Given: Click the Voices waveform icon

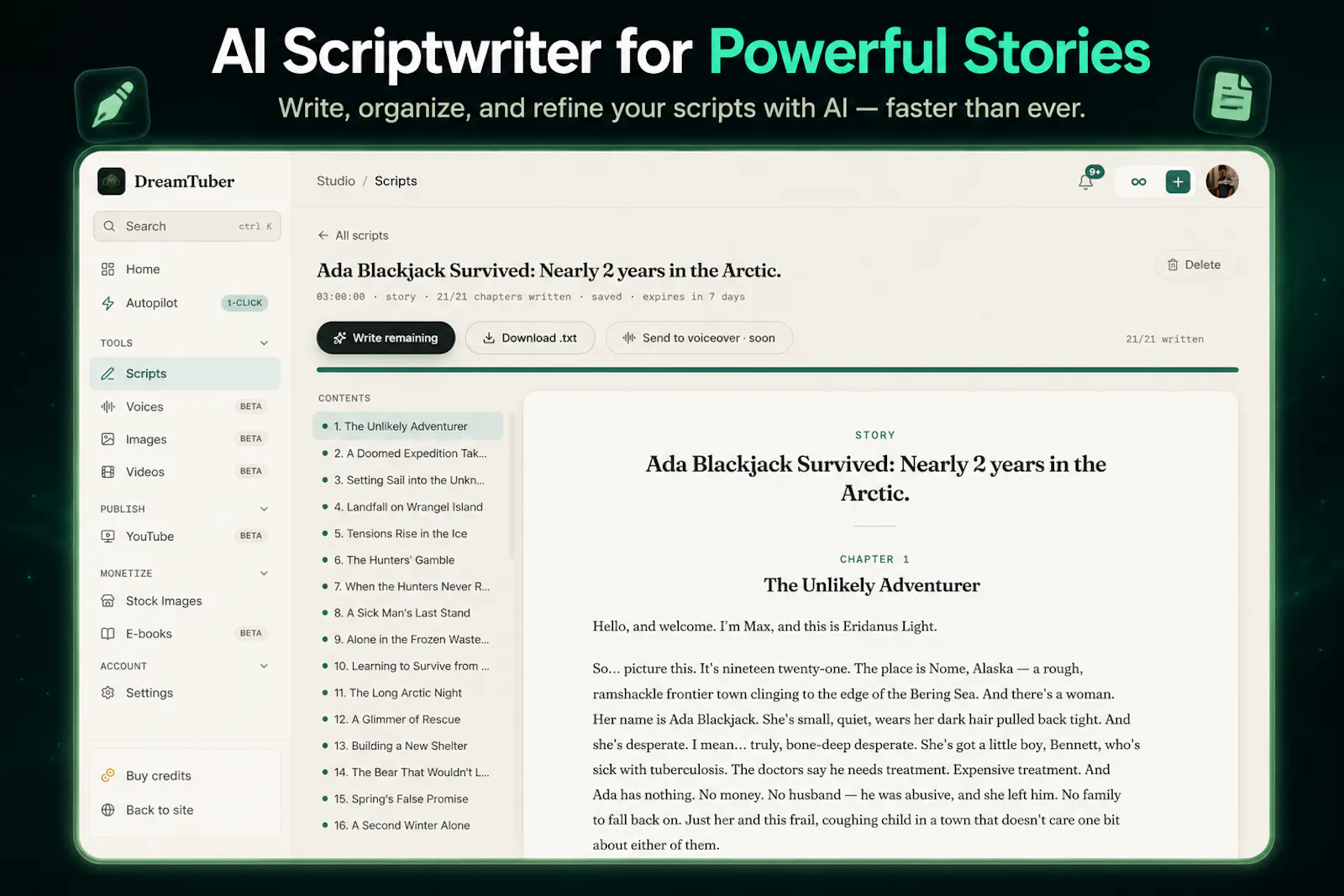Looking at the screenshot, I should point(108,406).
